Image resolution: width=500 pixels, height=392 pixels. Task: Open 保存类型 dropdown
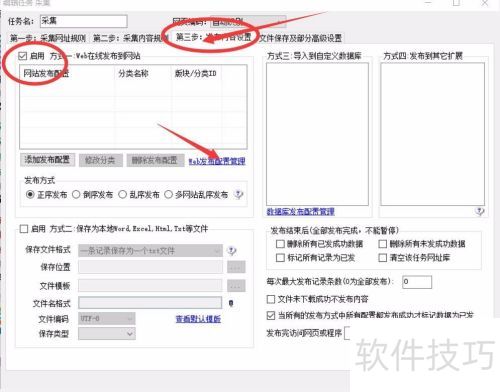tap(107, 333)
